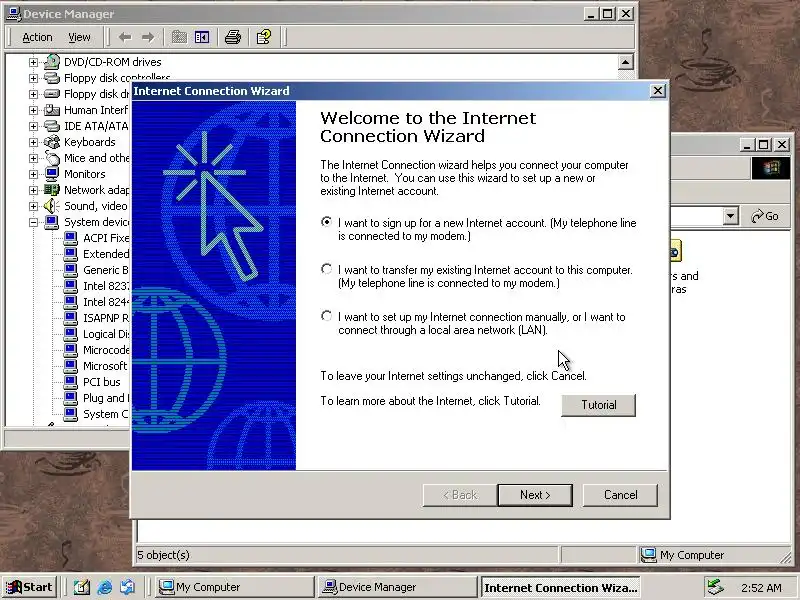Select the ACPI Fixed device icon

click(x=70, y=238)
